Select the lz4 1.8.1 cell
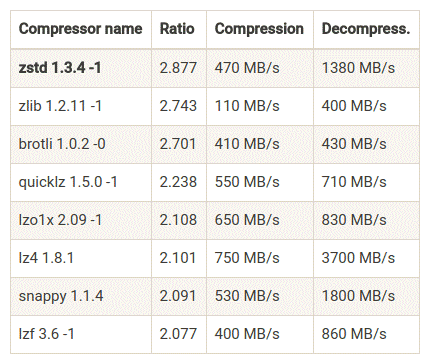The height and width of the screenshot is (361, 433). 81,258
